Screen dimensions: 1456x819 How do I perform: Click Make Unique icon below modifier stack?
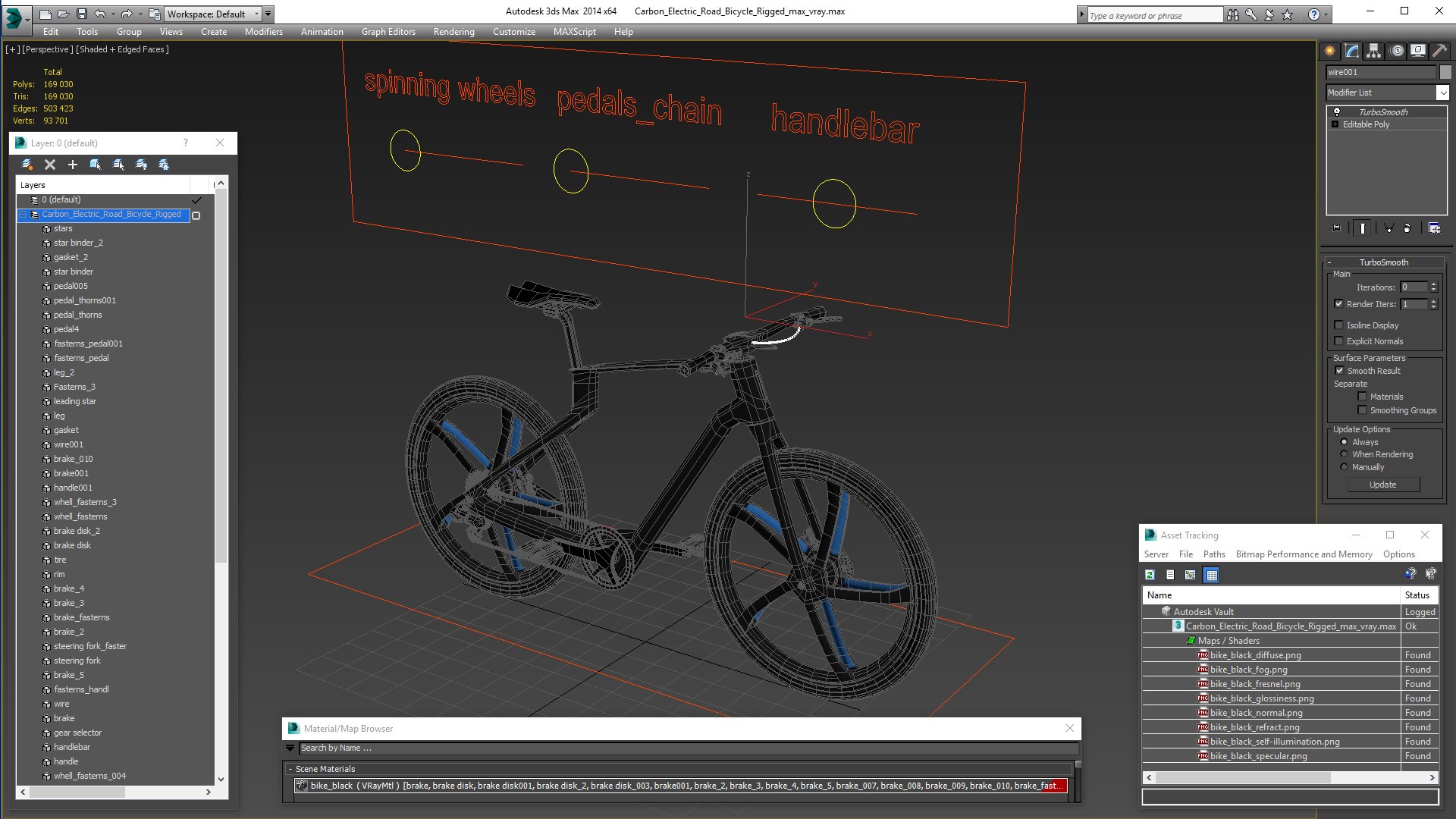tap(1389, 227)
